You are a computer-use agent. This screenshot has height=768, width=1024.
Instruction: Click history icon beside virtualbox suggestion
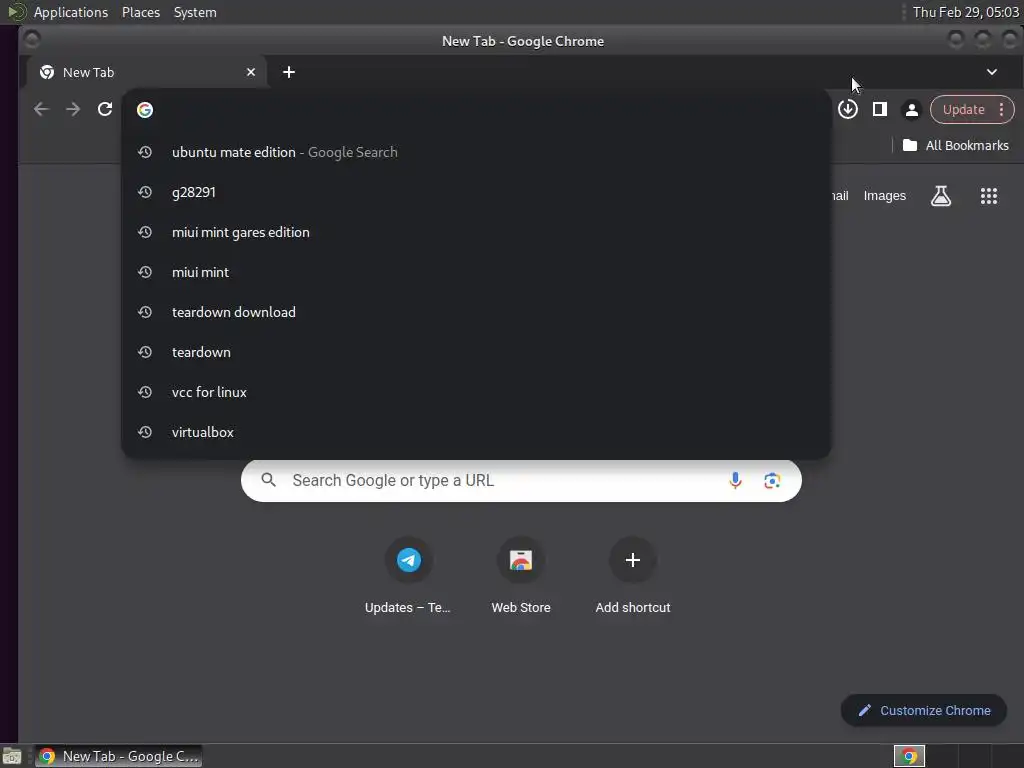pyautogui.click(x=145, y=432)
